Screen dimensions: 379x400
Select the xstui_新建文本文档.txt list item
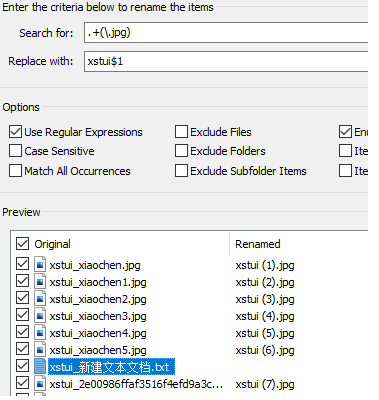(111, 367)
